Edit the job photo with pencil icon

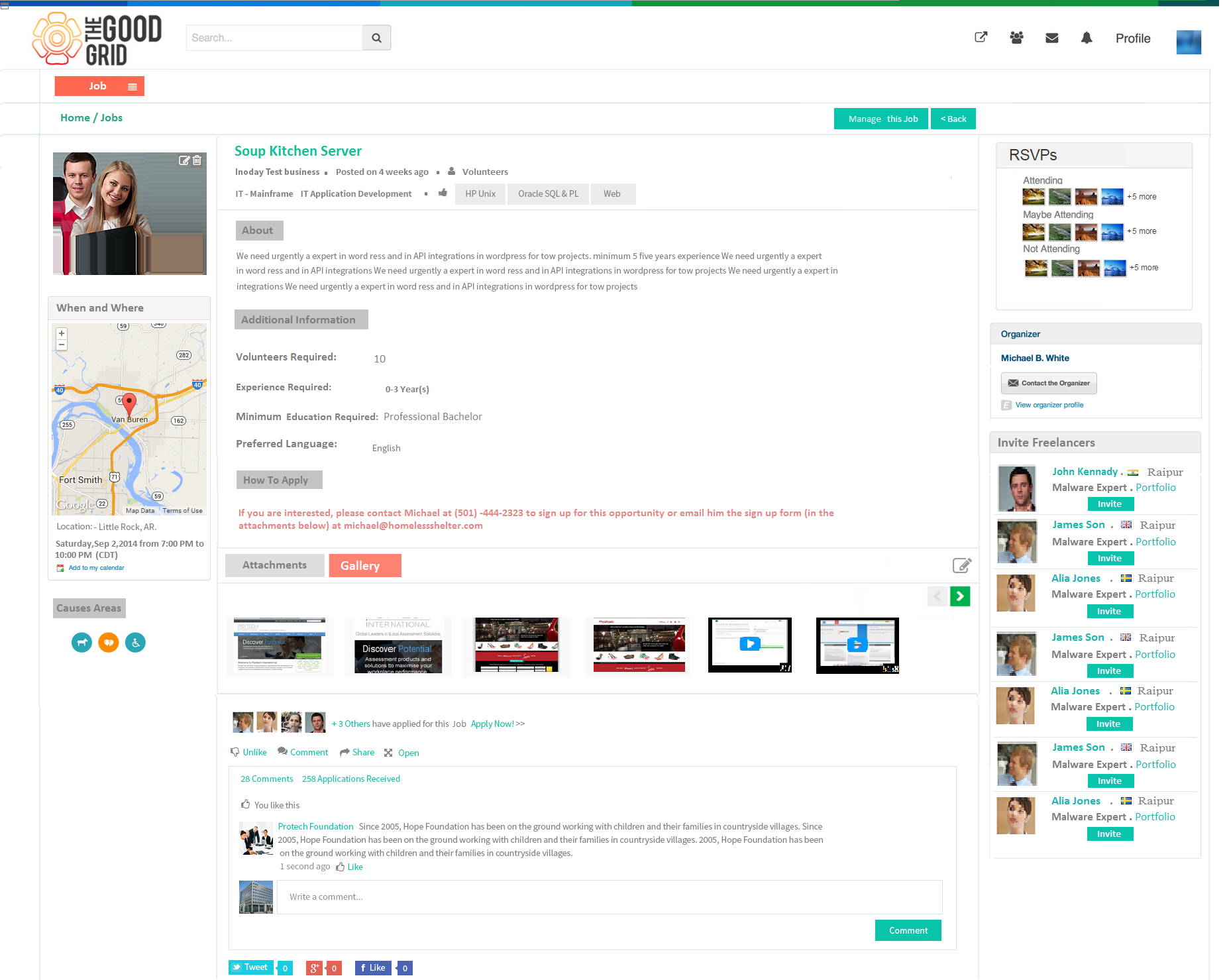coord(184,160)
